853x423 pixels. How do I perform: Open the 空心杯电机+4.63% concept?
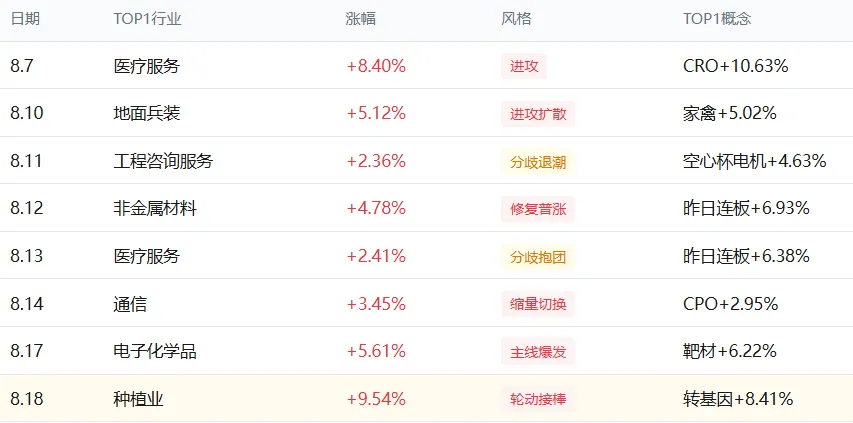tap(755, 161)
